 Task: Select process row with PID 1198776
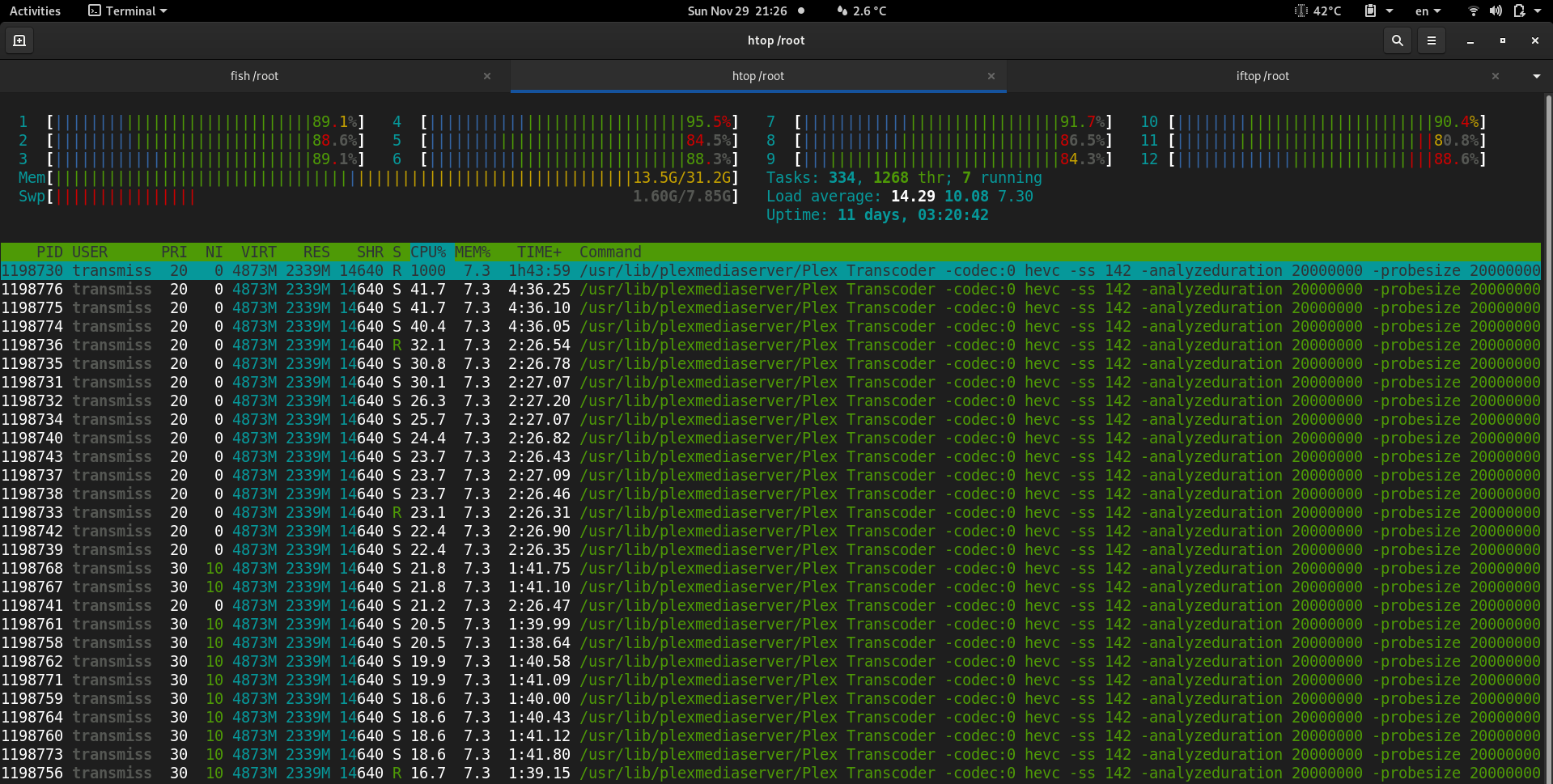click(x=770, y=290)
